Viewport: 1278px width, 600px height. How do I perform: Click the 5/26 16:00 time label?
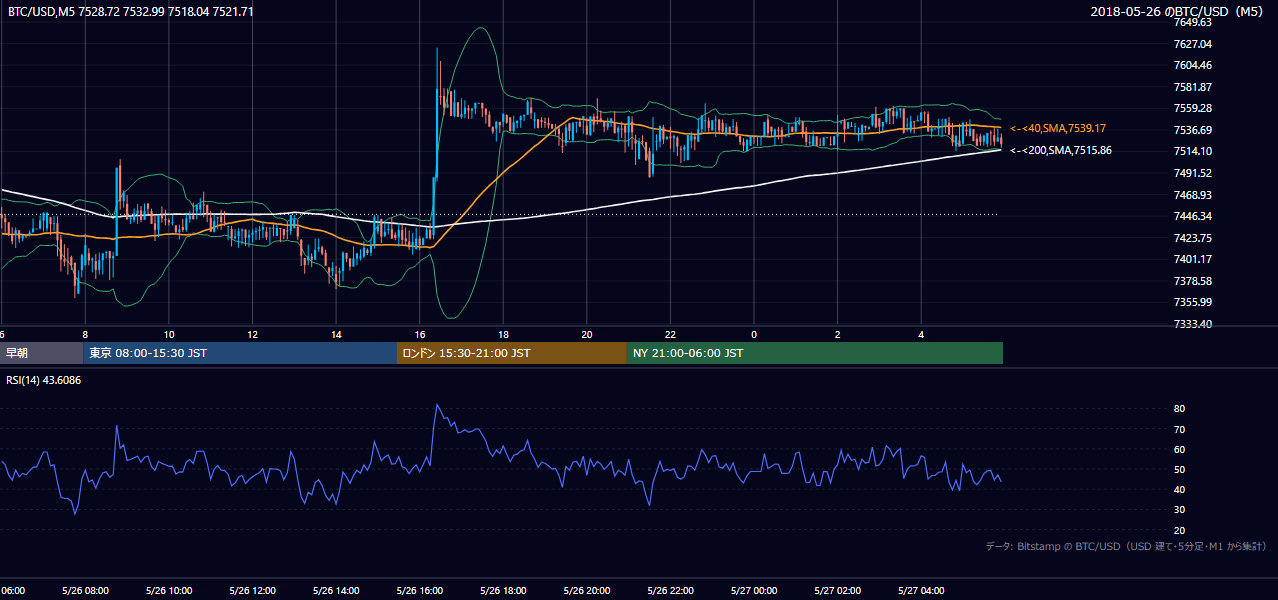coord(419,591)
